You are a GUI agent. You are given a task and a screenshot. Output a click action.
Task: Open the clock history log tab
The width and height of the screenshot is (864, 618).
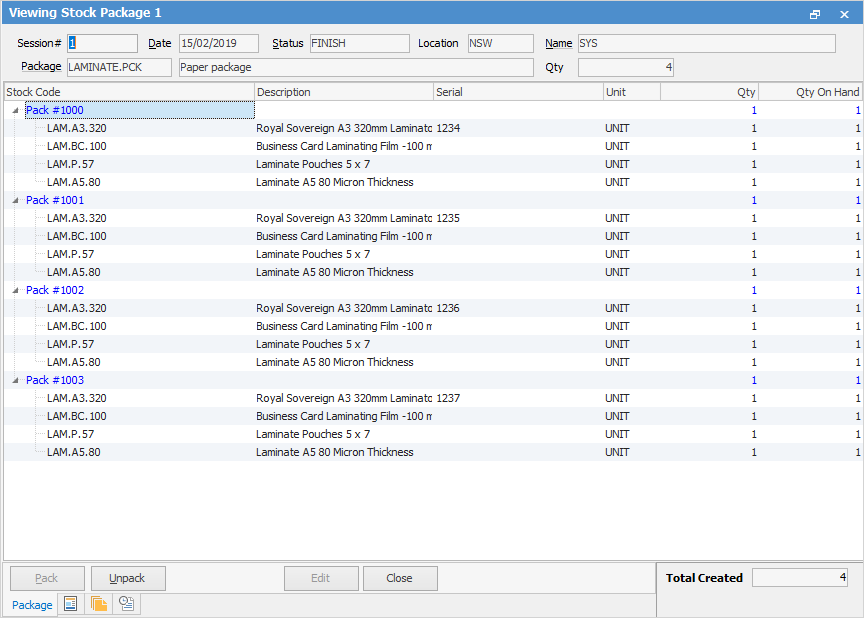tap(127, 604)
